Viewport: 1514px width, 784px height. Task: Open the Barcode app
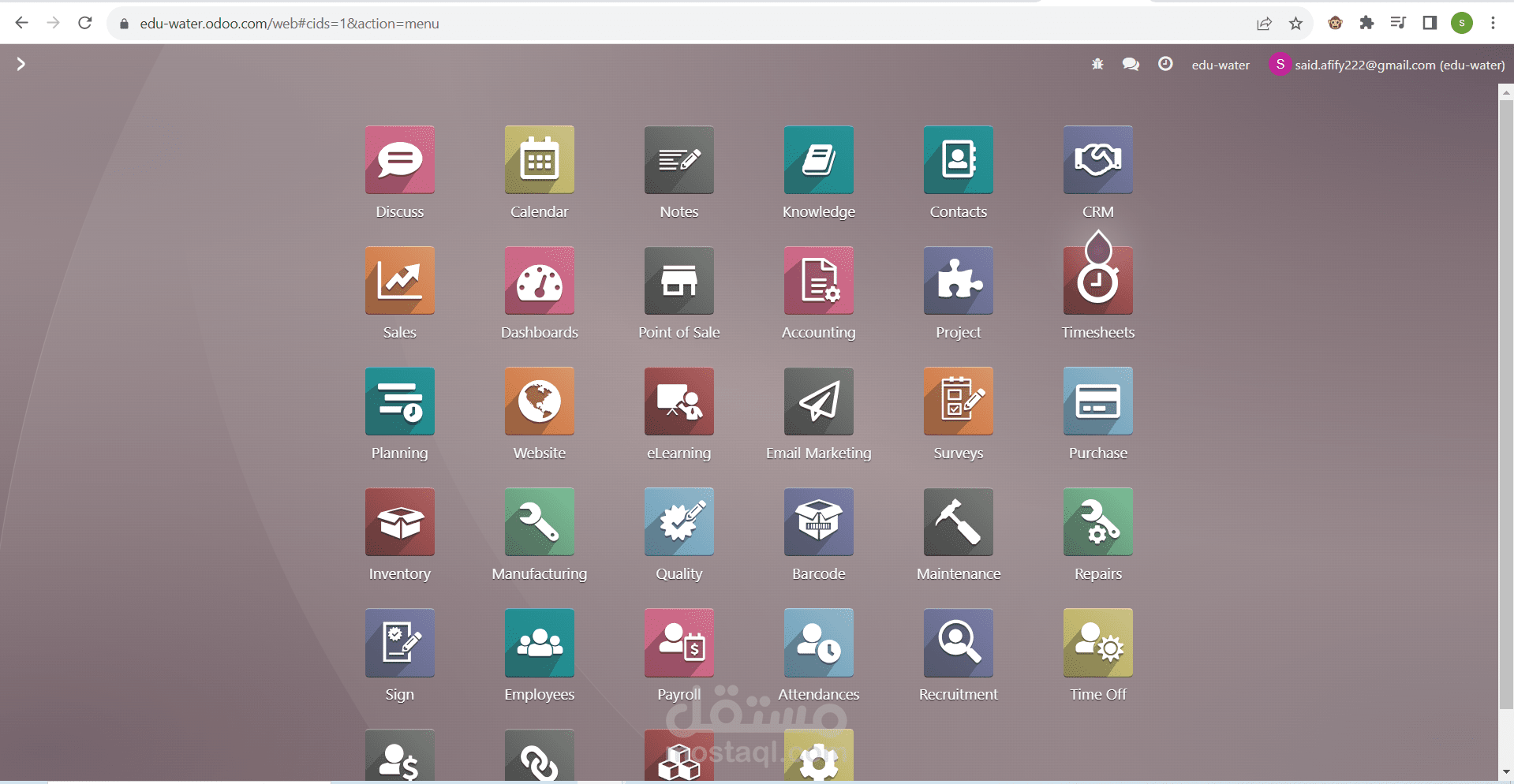819,522
